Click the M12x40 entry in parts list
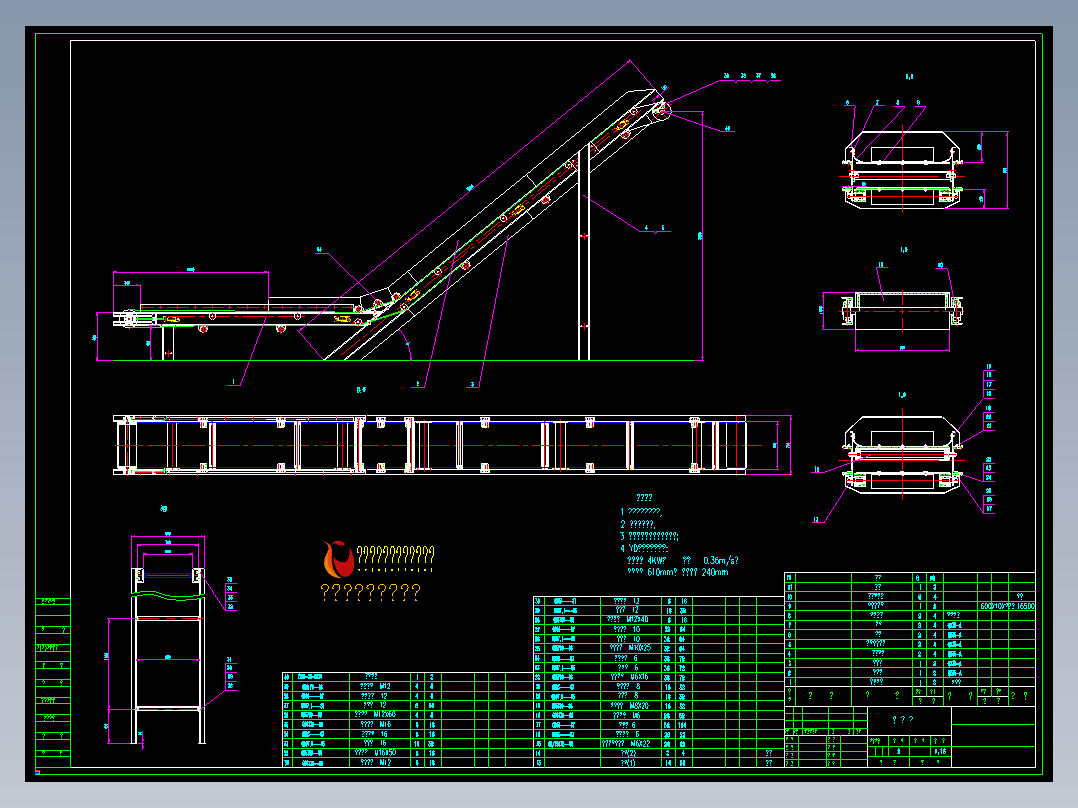The width and height of the screenshot is (1078, 808). click(x=627, y=620)
